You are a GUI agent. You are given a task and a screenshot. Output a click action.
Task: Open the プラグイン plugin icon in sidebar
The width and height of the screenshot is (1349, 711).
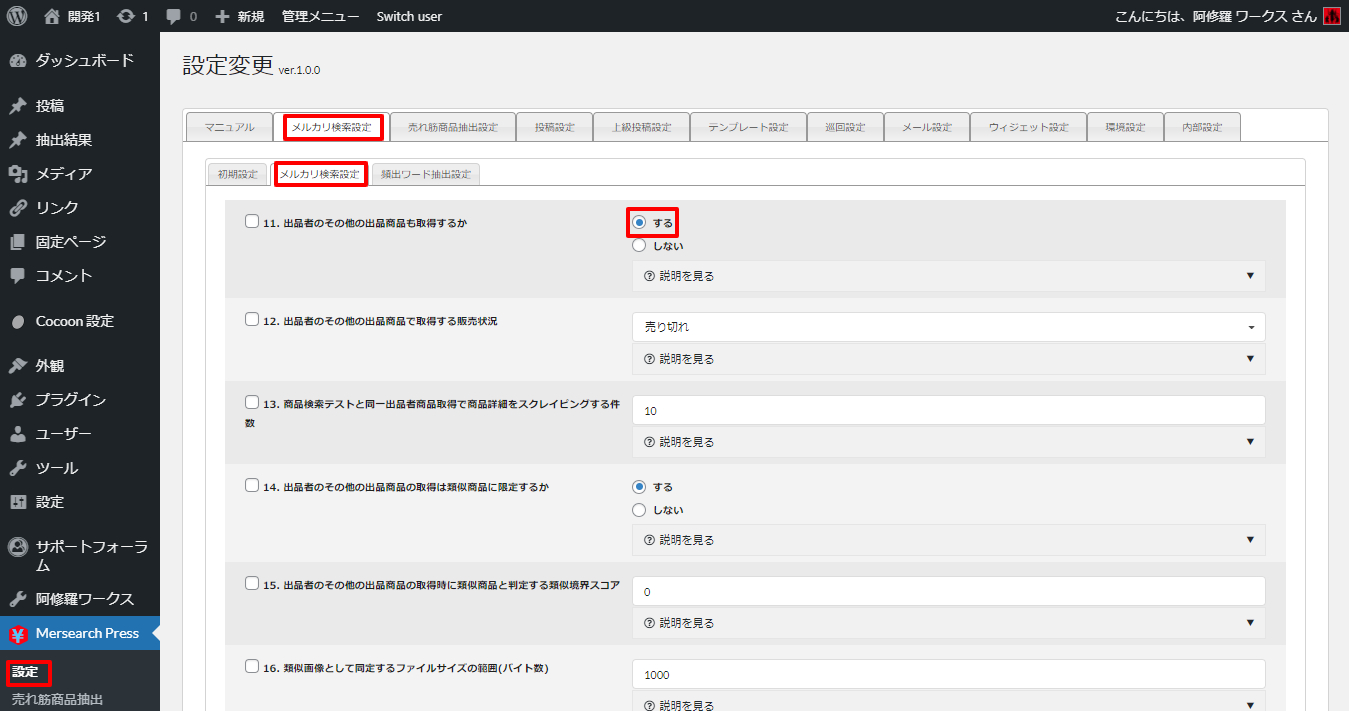(x=17, y=400)
